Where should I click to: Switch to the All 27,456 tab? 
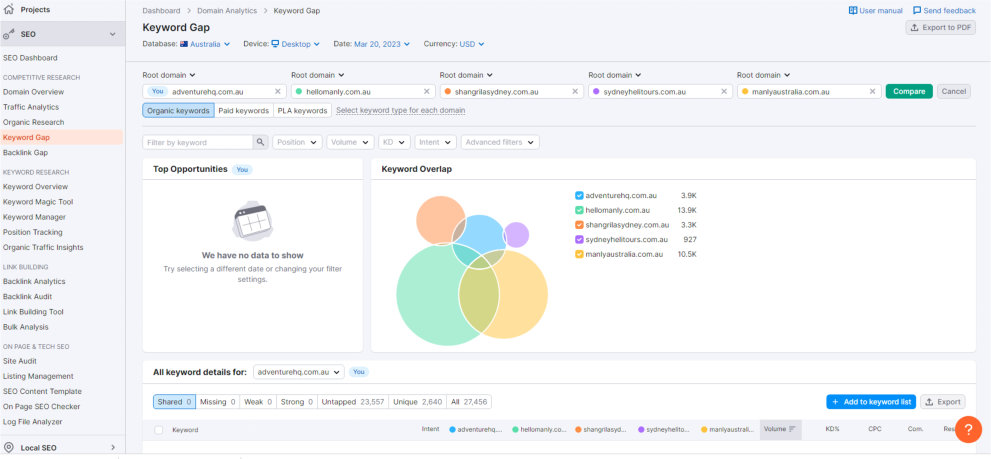tap(468, 402)
